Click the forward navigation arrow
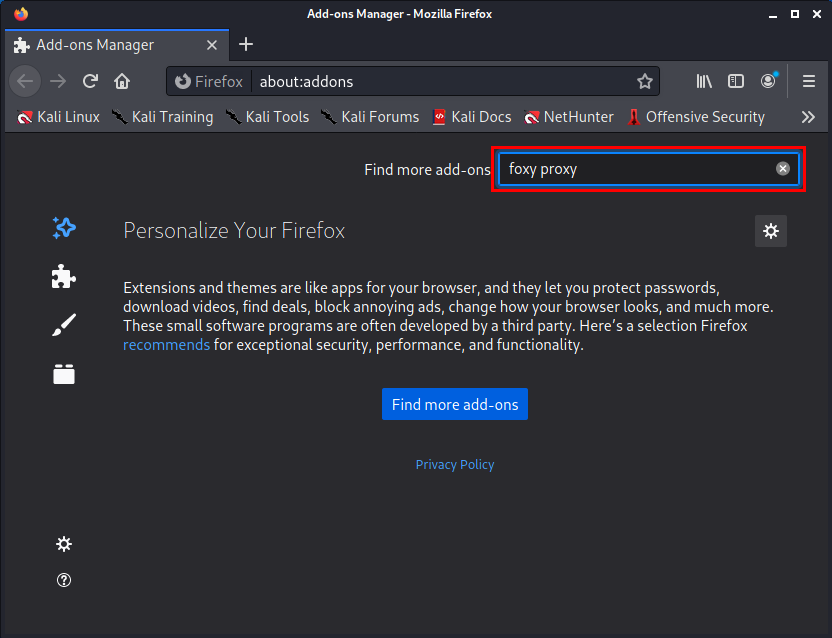This screenshot has height=638, width=832. coord(58,81)
